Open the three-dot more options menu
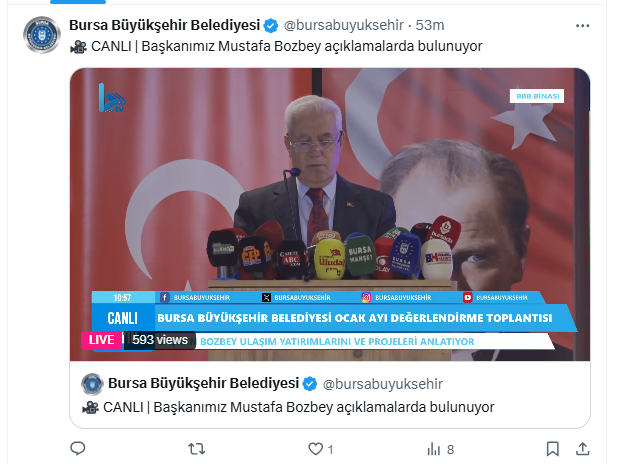The width and height of the screenshot is (623, 464). pos(582,26)
